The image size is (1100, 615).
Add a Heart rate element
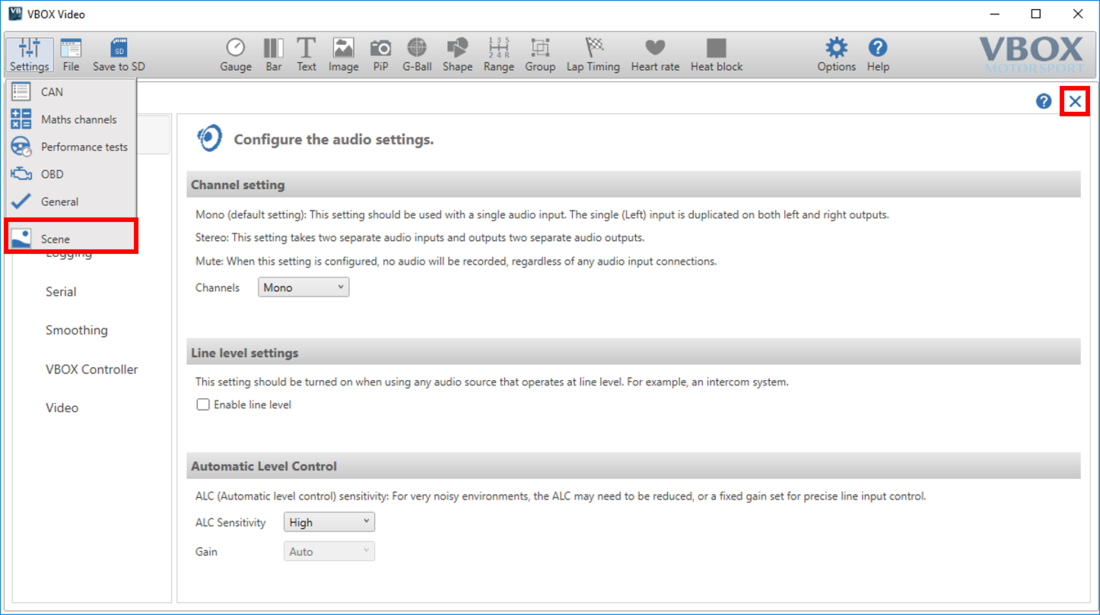coord(655,55)
